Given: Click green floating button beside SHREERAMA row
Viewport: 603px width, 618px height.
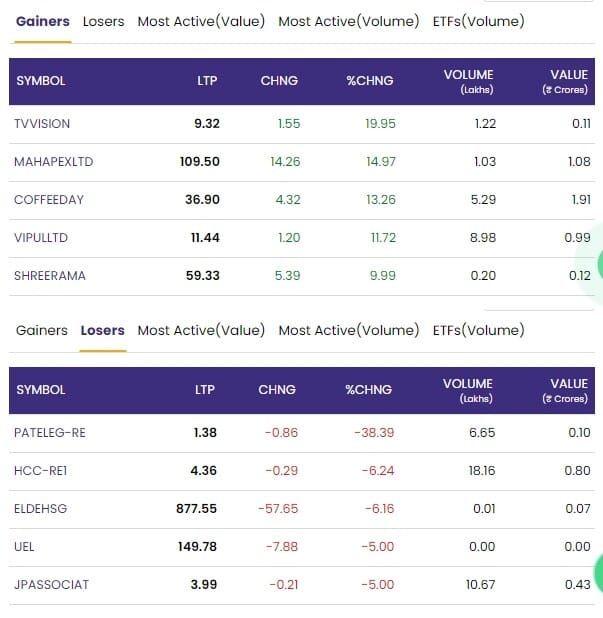Looking at the screenshot, I should pos(599,265).
